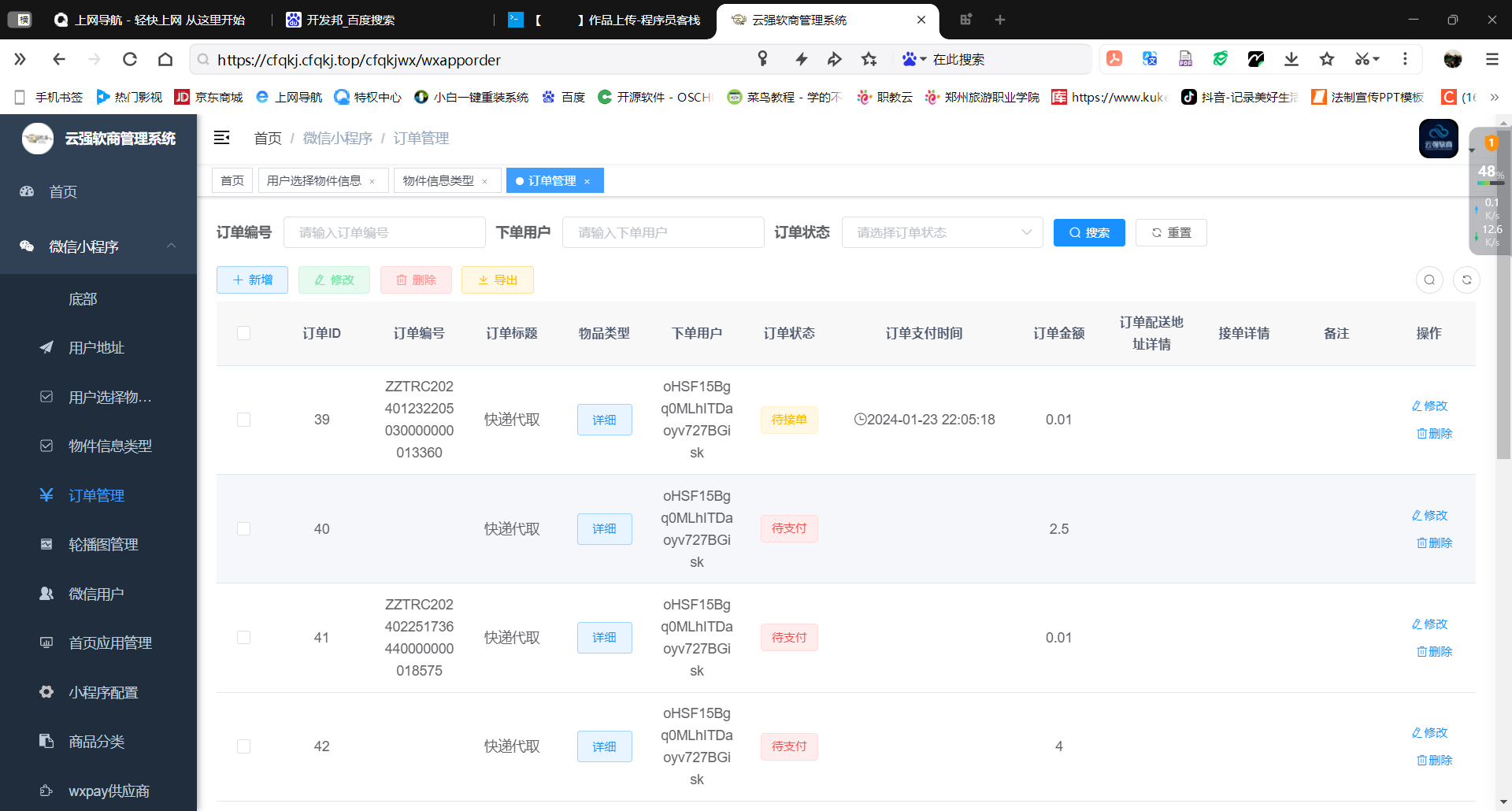Open wxpay供应商 in the sidebar

point(98,791)
